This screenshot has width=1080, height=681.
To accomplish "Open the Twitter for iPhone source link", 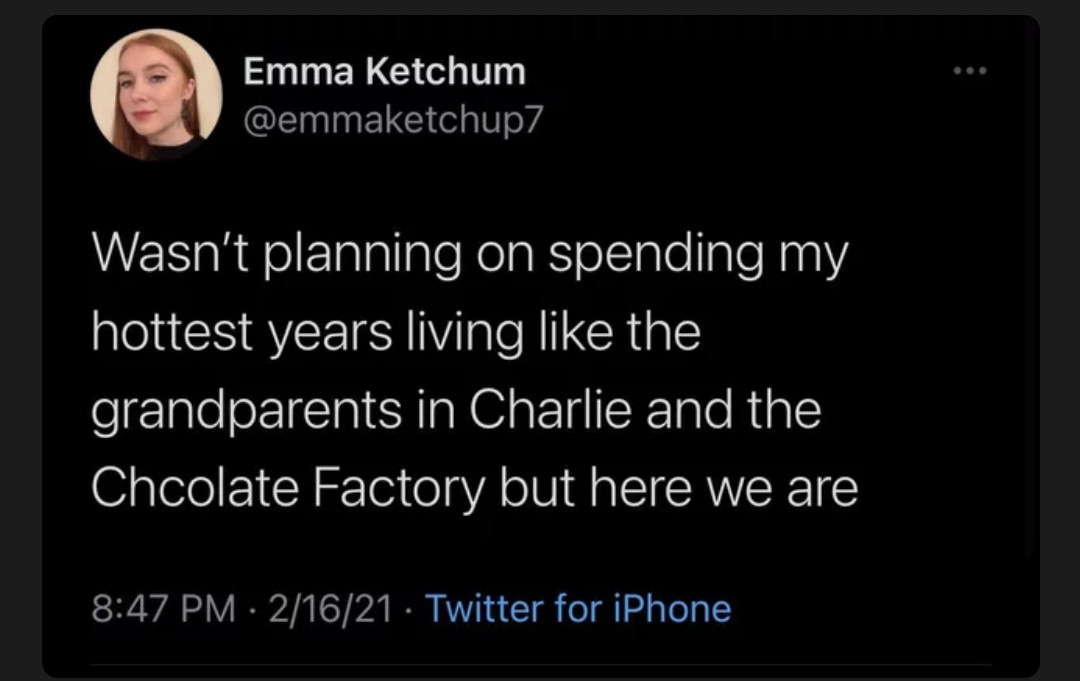I will click(x=579, y=609).
